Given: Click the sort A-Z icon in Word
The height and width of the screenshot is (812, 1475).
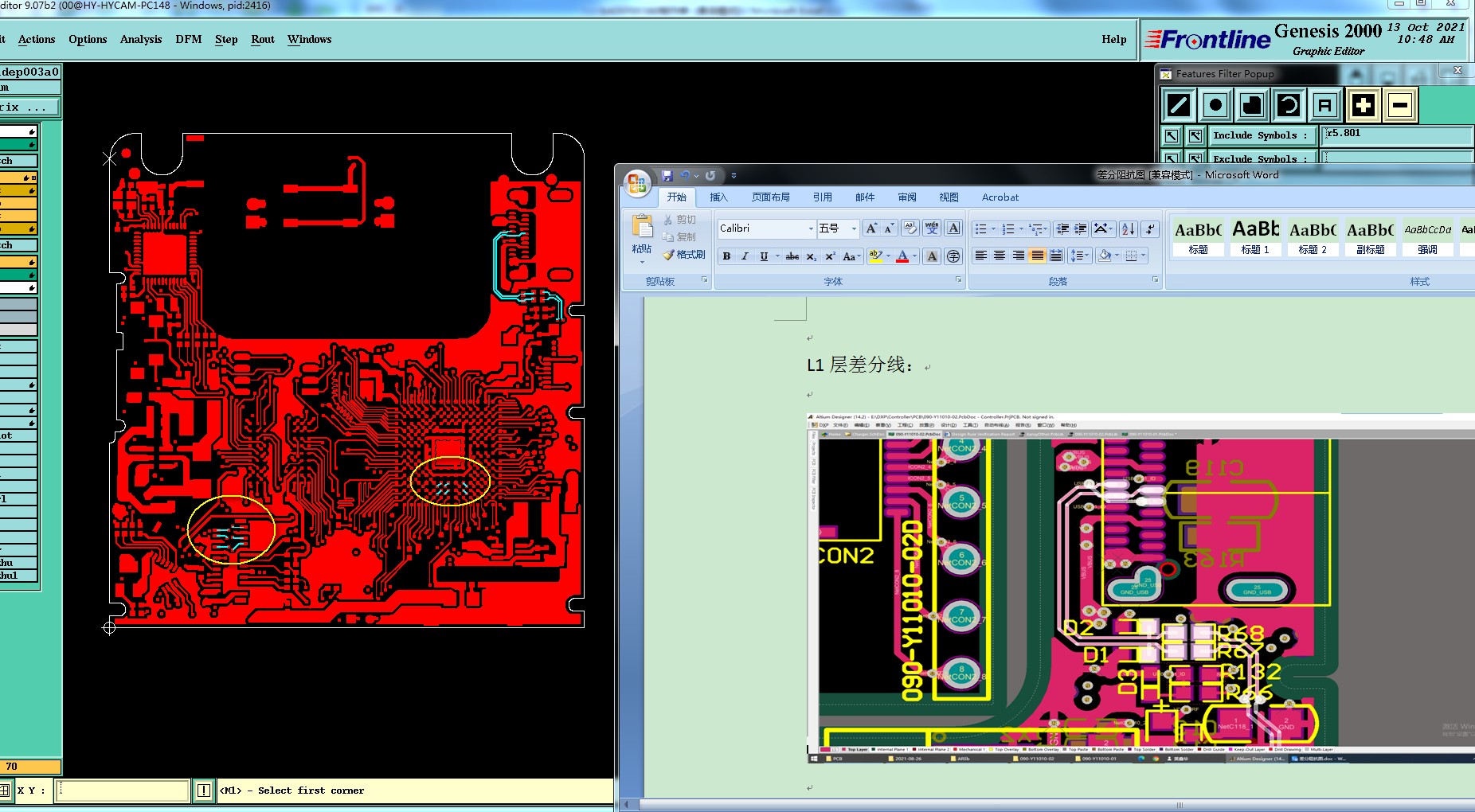Looking at the screenshot, I should (1128, 229).
